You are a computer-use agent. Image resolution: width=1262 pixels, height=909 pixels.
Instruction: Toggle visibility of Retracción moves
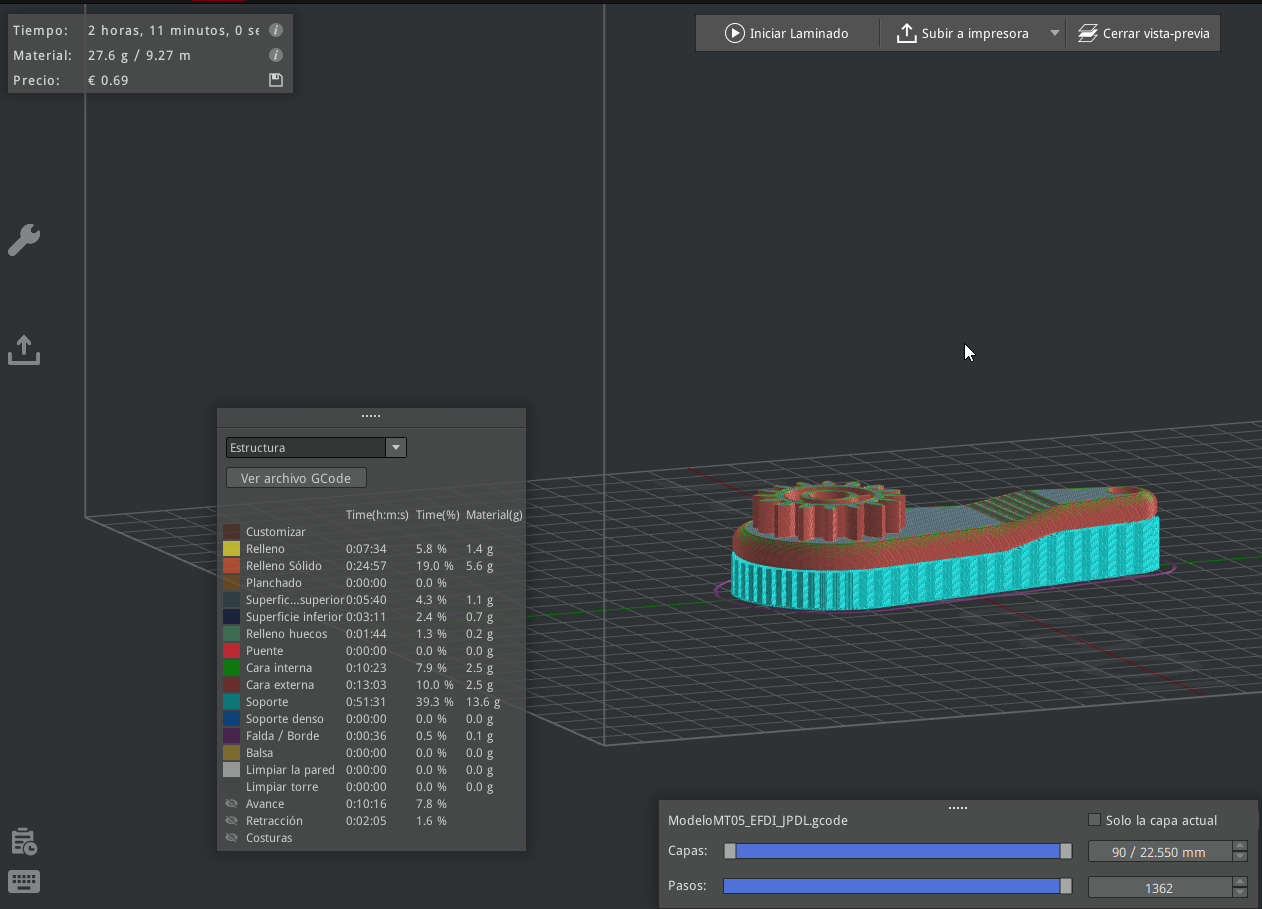point(232,821)
